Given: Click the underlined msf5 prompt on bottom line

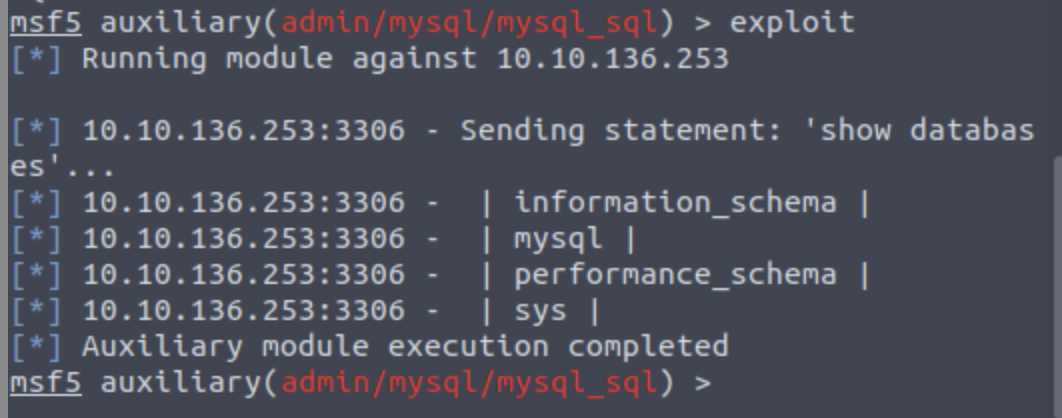Looking at the screenshot, I should 45,382.
